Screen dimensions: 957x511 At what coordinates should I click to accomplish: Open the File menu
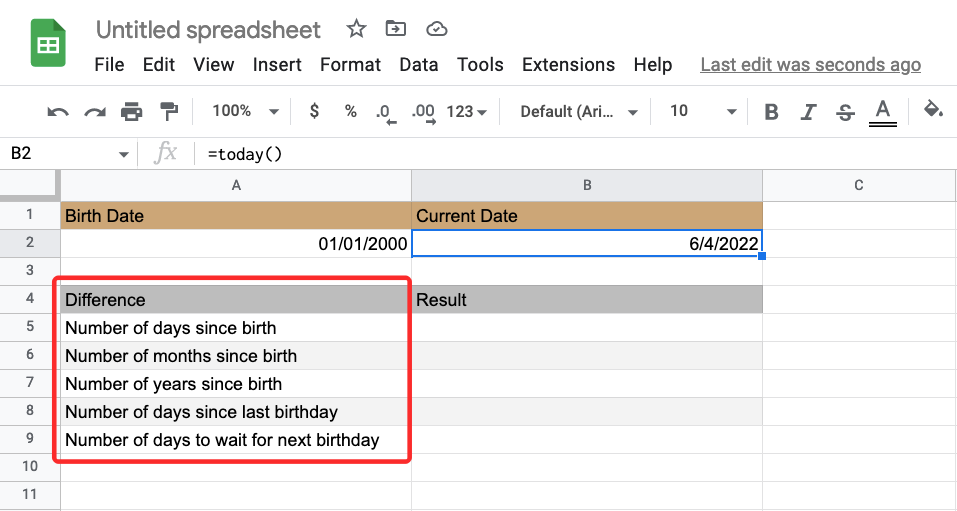click(x=109, y=65)
